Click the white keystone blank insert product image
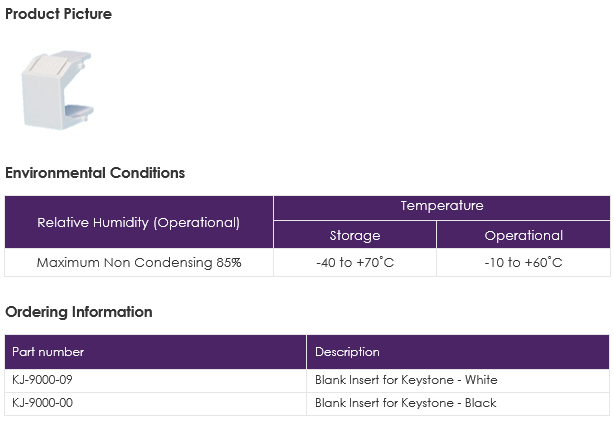Image resolution: width=614 pixels, height=427 pixels. [x=58, y=90]
